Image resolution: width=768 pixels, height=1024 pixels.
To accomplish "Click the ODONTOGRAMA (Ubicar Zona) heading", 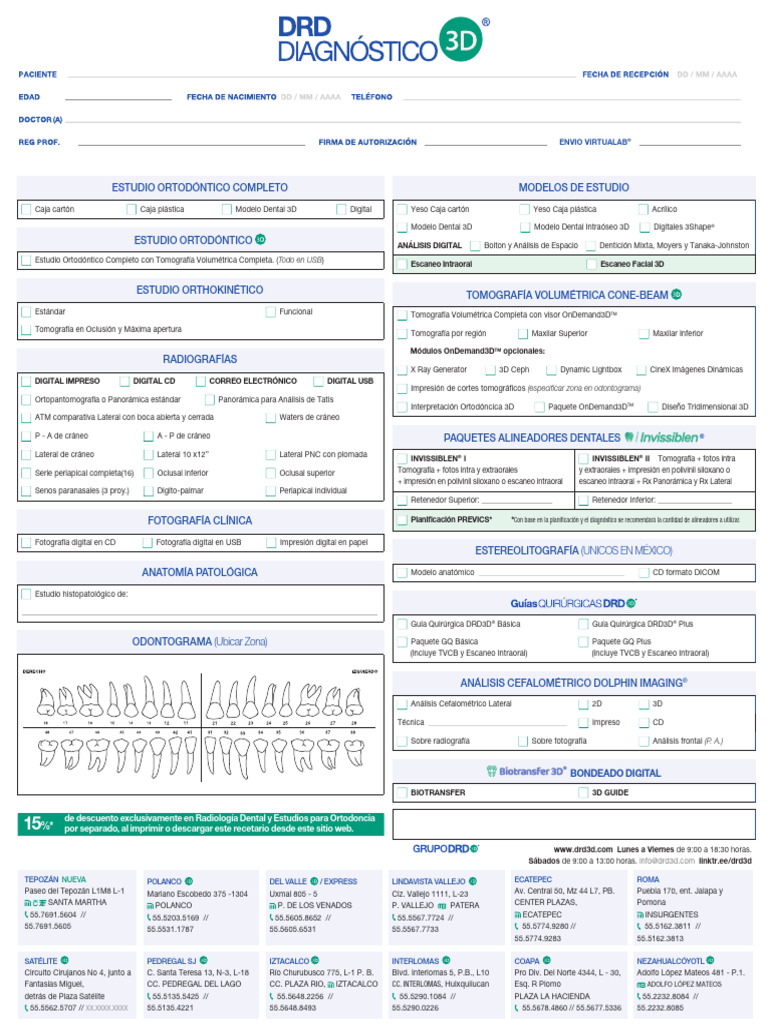I will (x=200, y=641).
